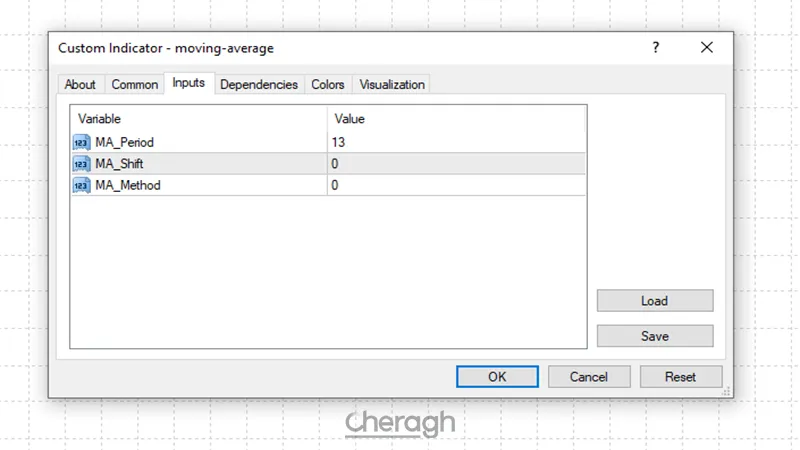
Task: Go to the Dependencies tab
Action: click(x=258, y=85)
